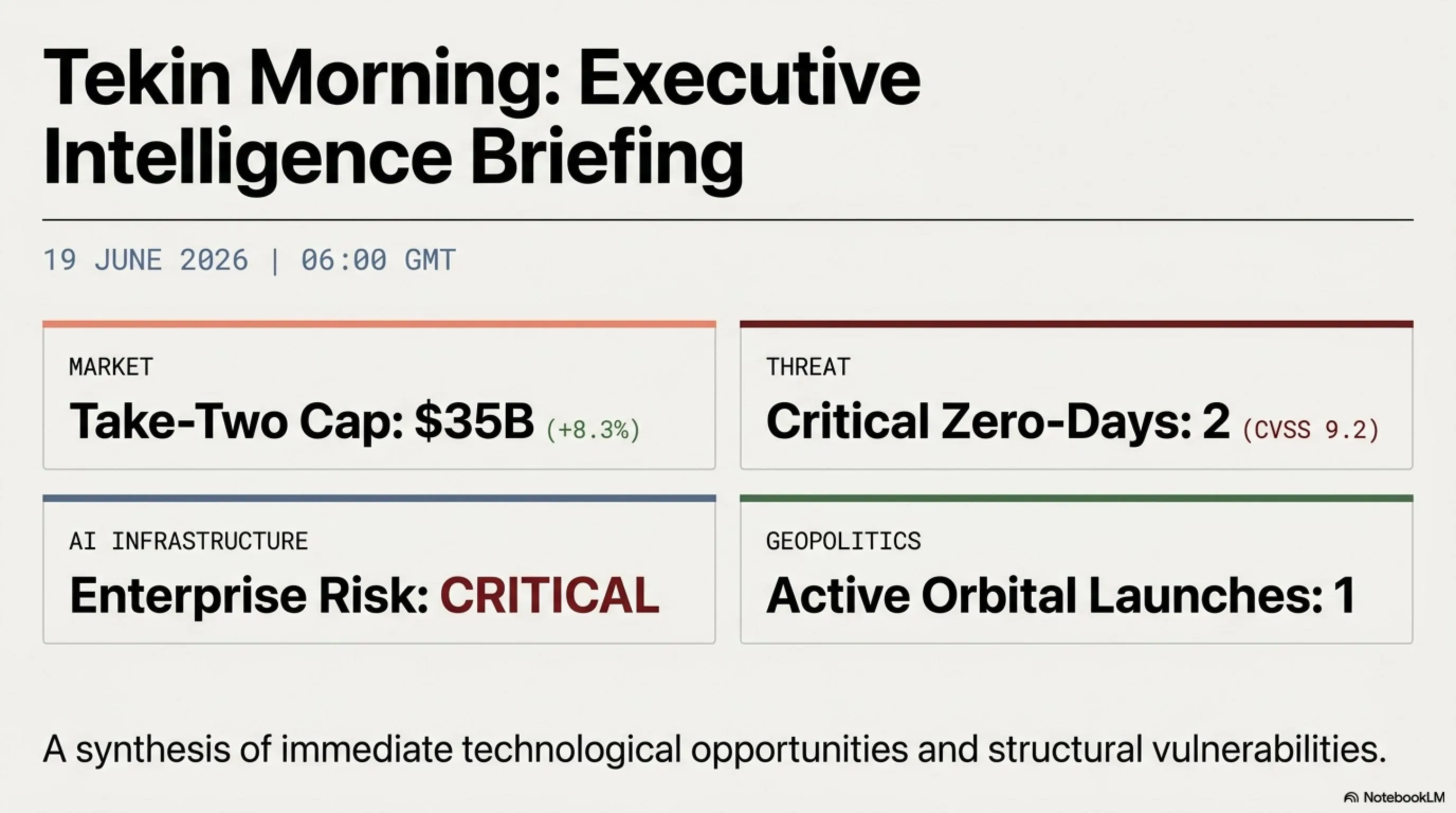Open the AI Infrastructure card

point(379,570)
